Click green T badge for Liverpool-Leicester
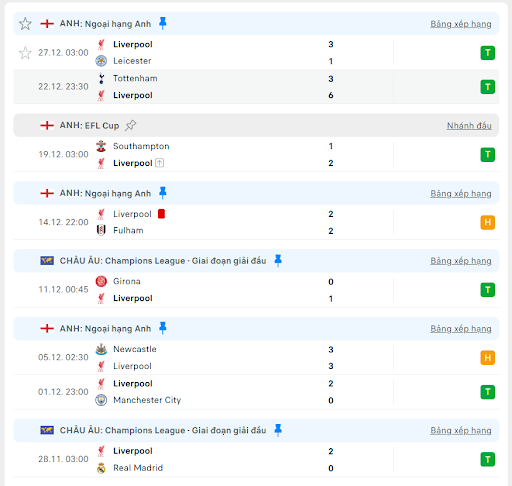 487,53
